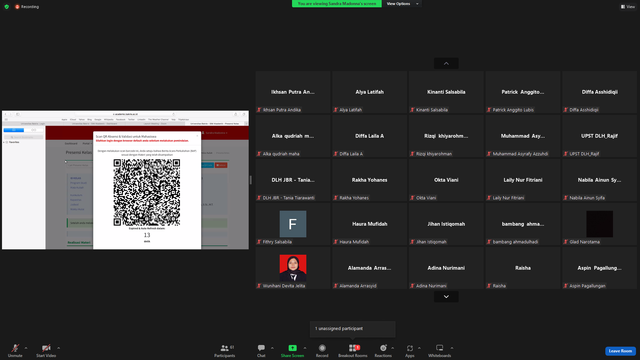Open the View Options dropdown
This screenshot has width=640, height=360.
point(402,4)
